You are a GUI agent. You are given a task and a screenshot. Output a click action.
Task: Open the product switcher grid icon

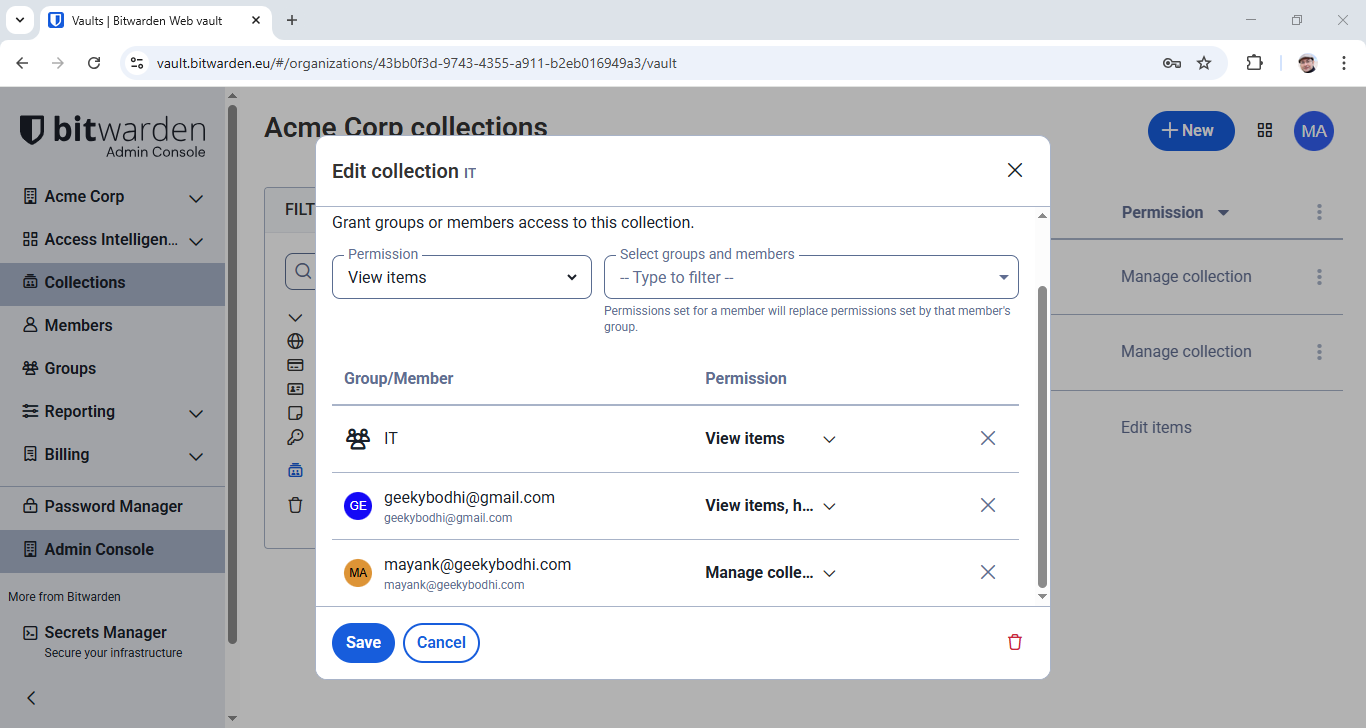pyautogui.click(x=1265, y=131)
